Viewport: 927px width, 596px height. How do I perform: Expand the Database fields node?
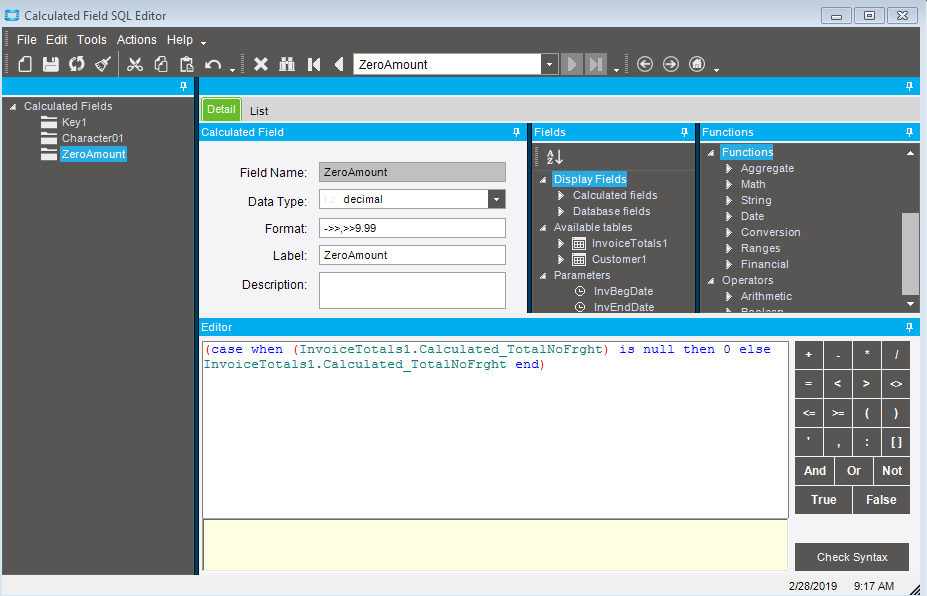click(560, 211)
